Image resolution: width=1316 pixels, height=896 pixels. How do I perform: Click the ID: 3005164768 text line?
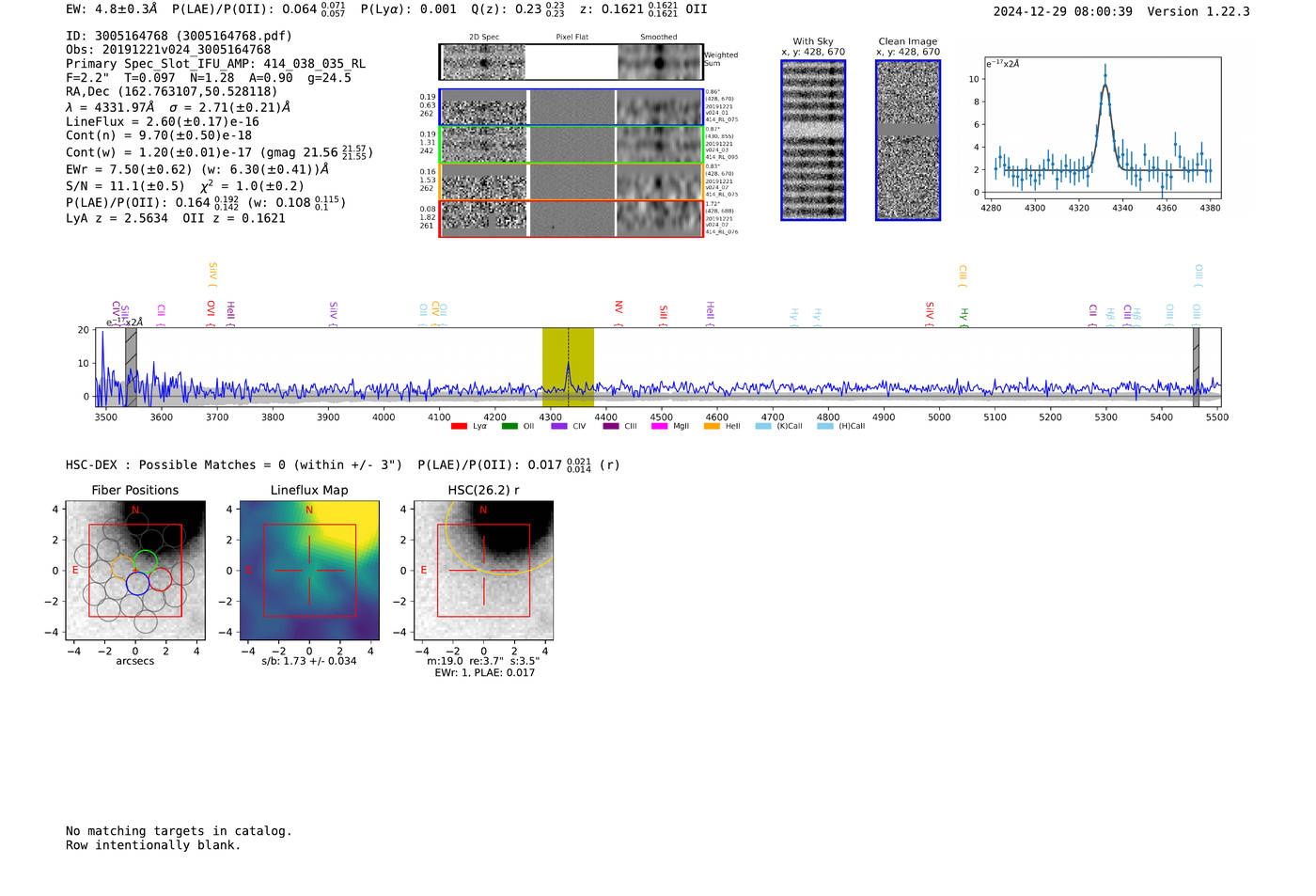(x=179, y=36)
